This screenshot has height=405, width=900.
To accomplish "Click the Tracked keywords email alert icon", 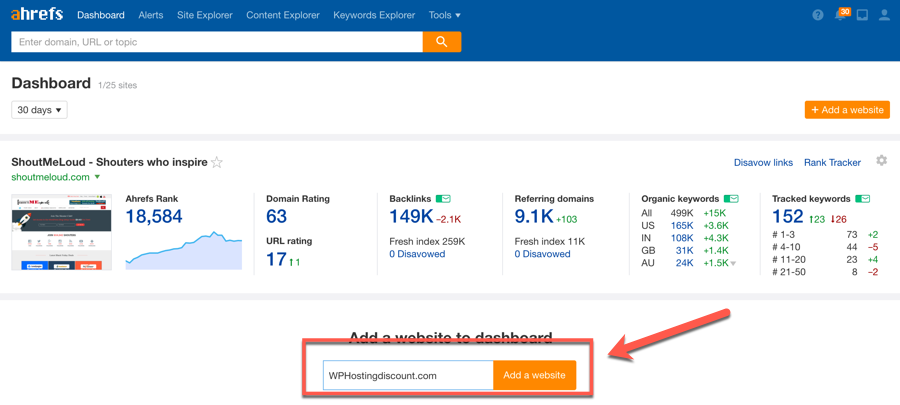I will [x=863, y=198].
